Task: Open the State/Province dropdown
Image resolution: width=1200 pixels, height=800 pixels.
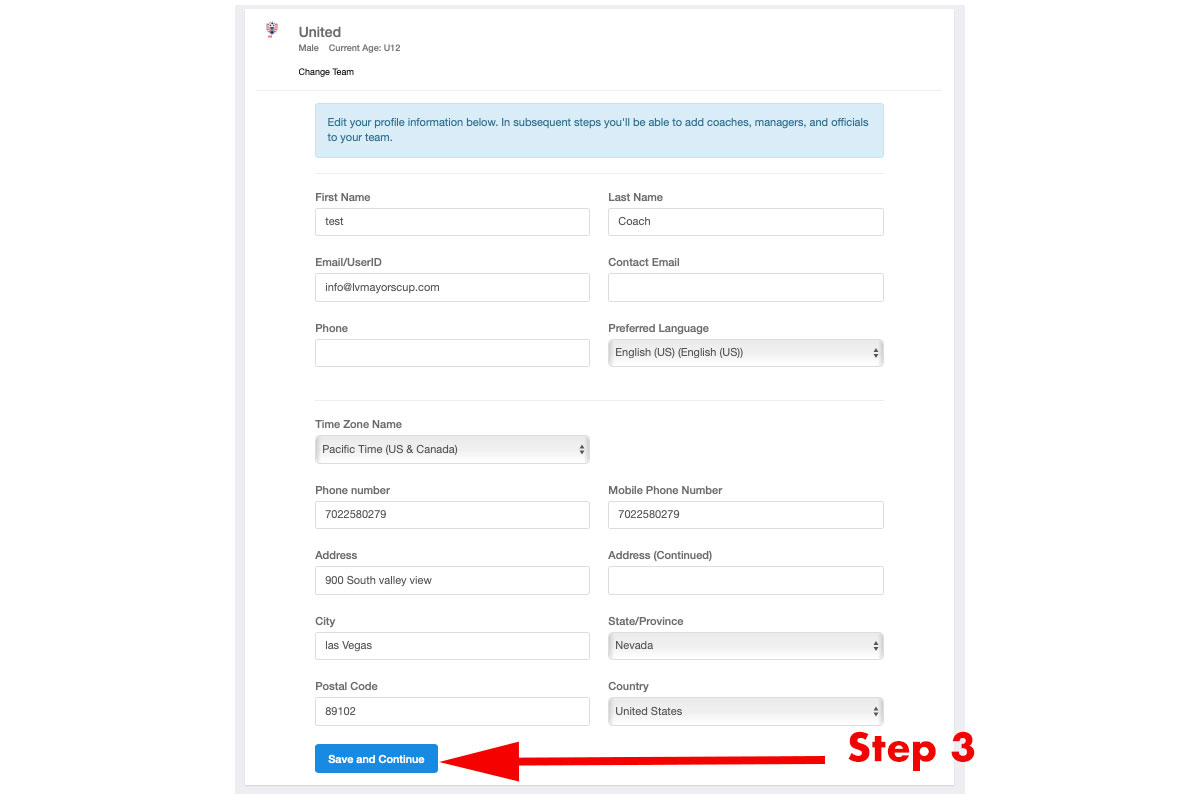Action: (745, 646)
